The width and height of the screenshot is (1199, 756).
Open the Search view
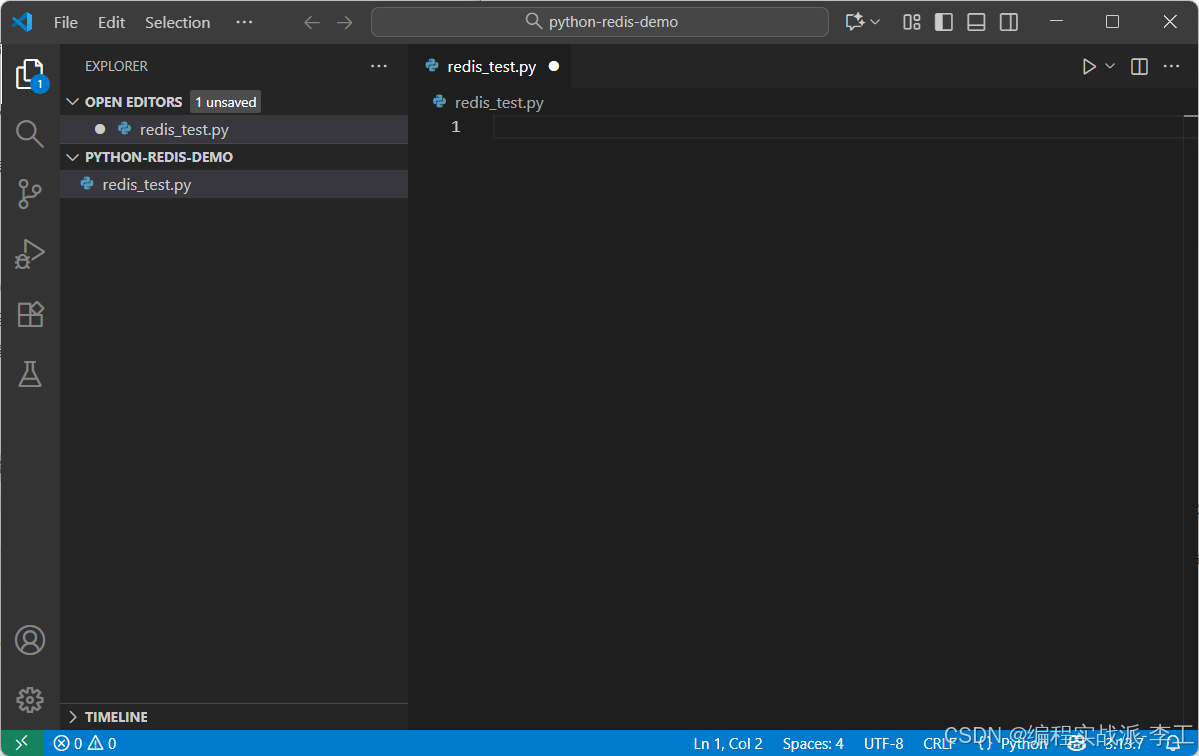point(30,134)
